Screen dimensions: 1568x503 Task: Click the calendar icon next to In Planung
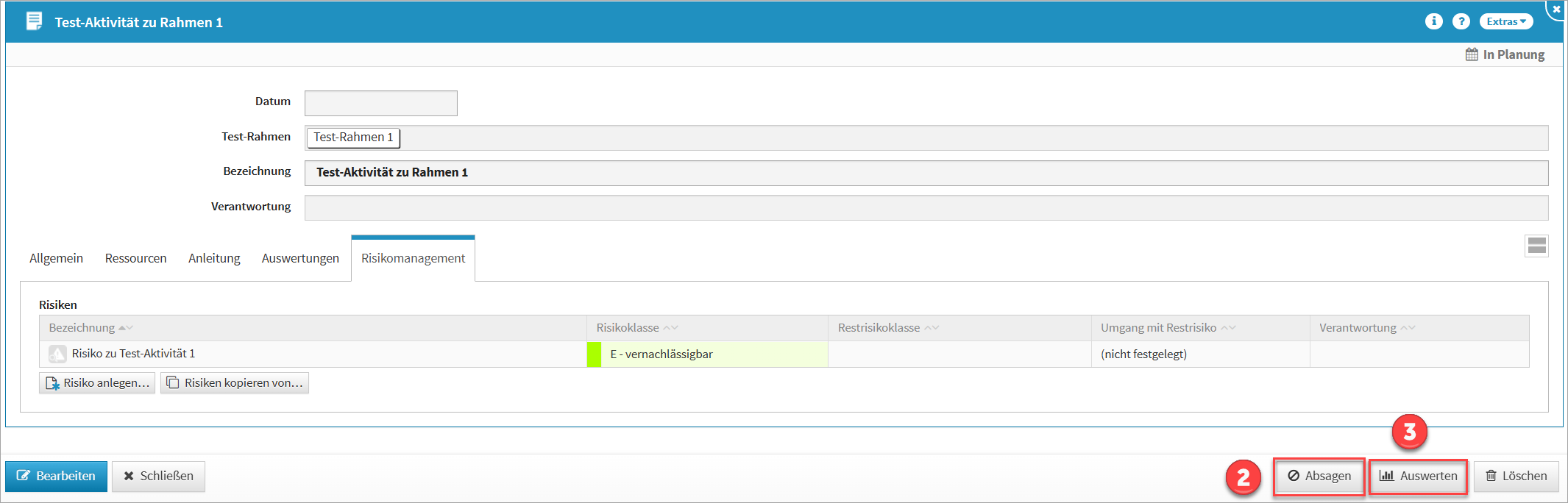pyautogui.click(x=1471, y=54)
